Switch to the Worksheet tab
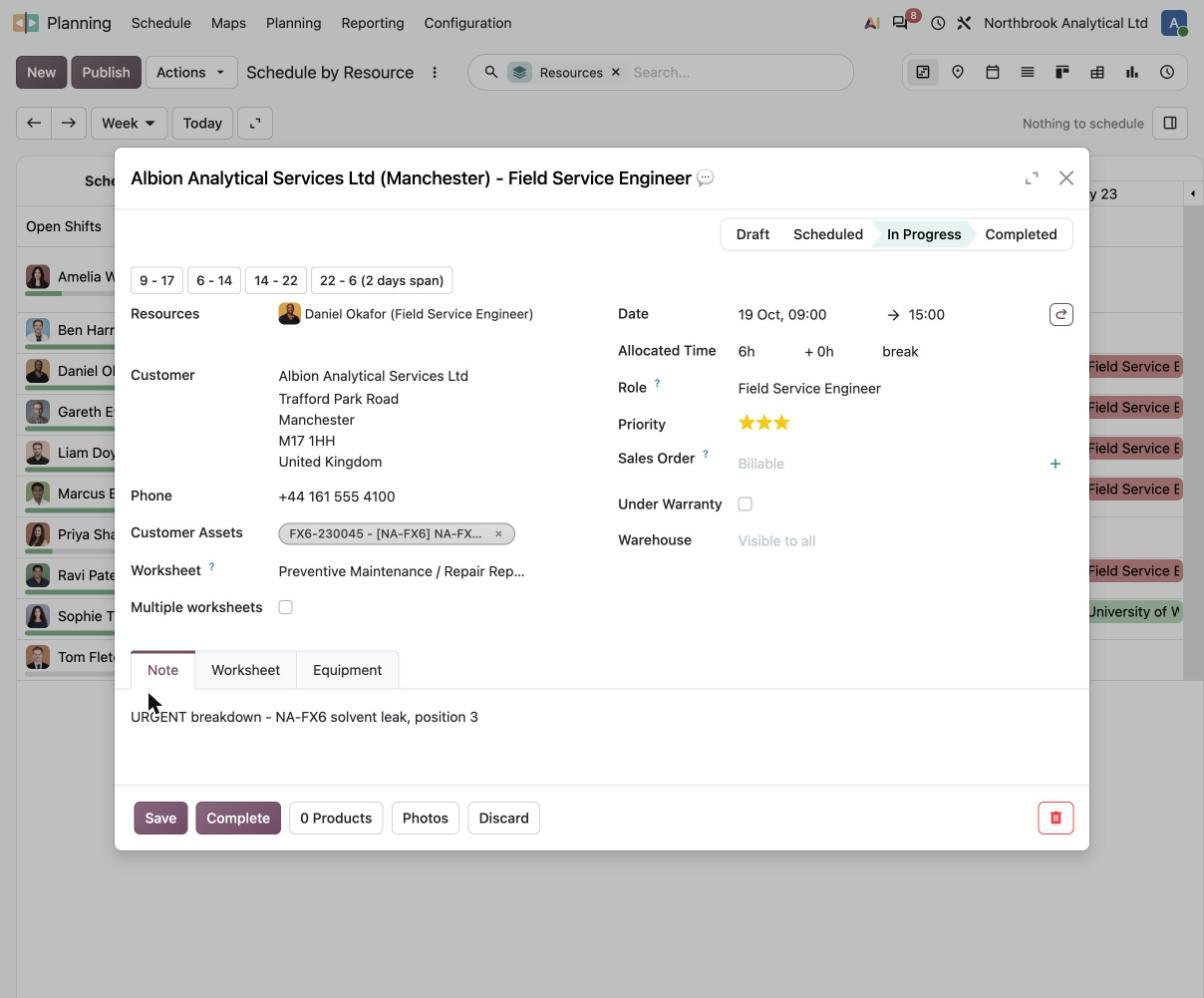Screen dimensions: 1204x998 [245, 670]
